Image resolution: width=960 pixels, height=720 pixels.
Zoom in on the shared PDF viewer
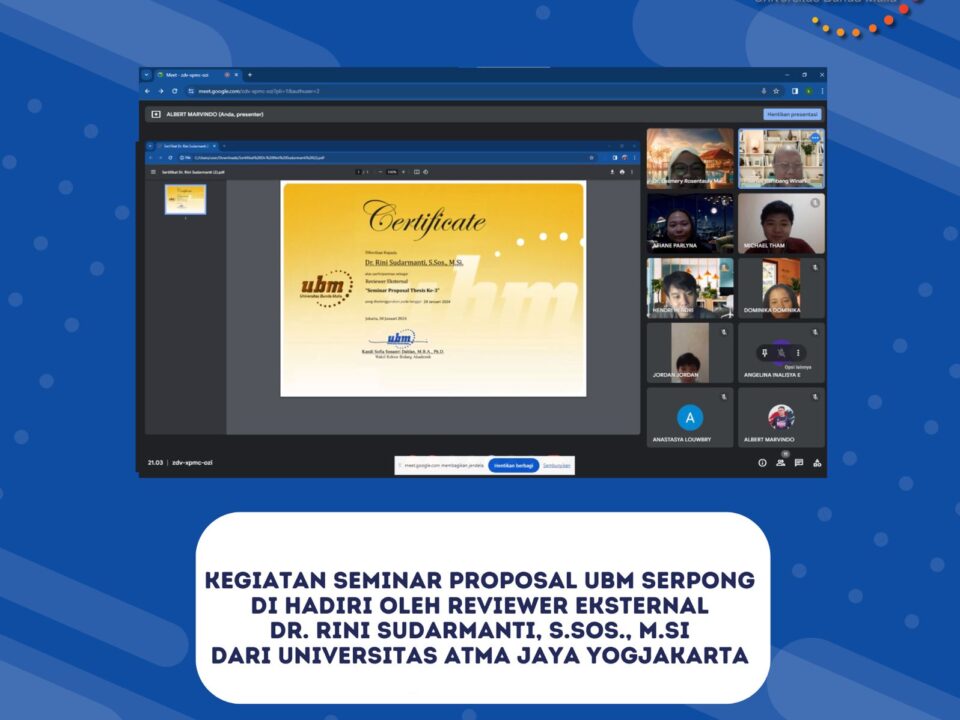click(403, 172)
